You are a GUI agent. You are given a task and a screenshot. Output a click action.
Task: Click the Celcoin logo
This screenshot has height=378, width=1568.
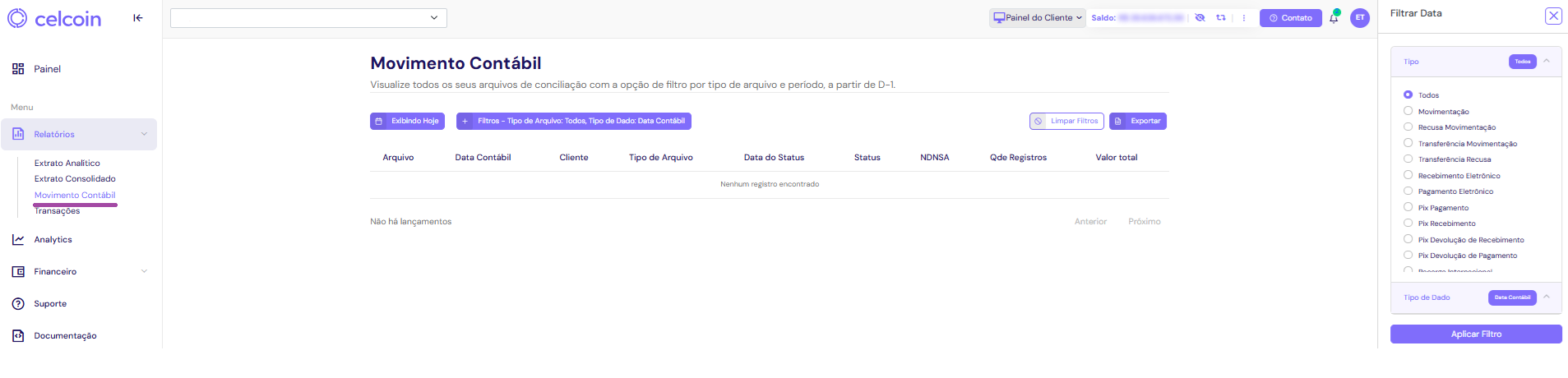[54, 18]
